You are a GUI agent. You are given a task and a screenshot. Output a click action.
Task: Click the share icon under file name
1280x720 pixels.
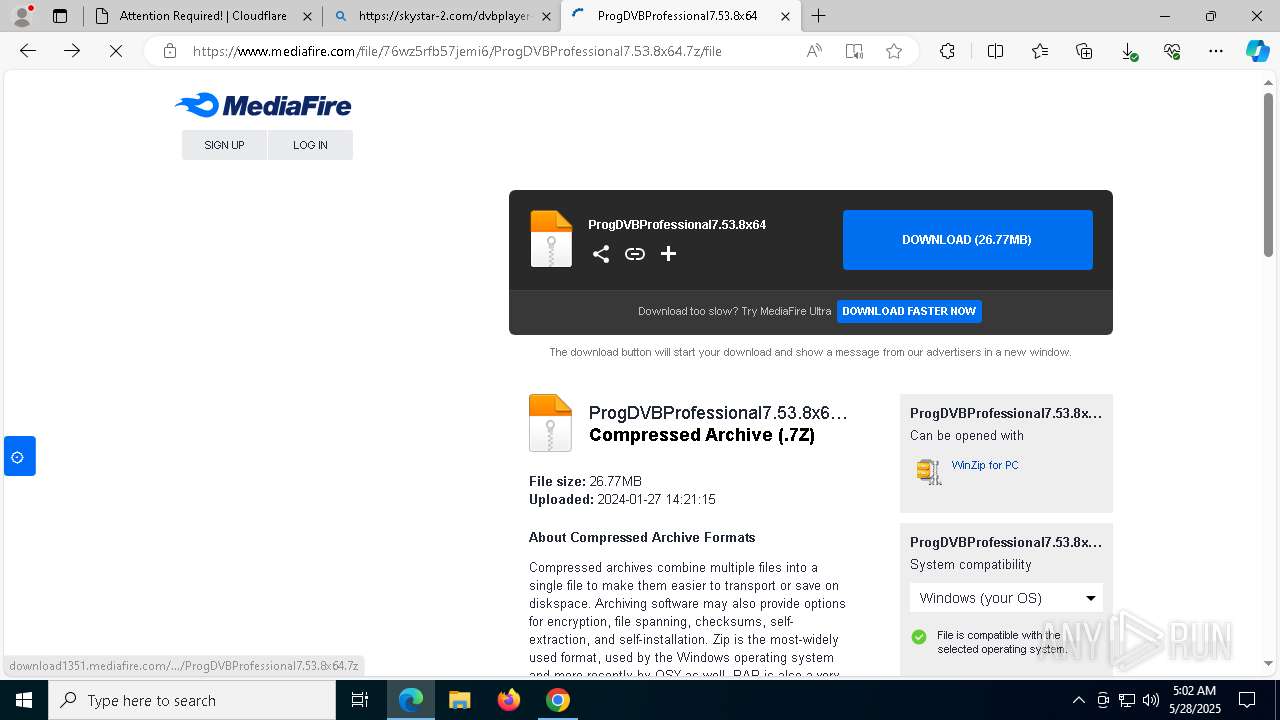click(601, 254)
